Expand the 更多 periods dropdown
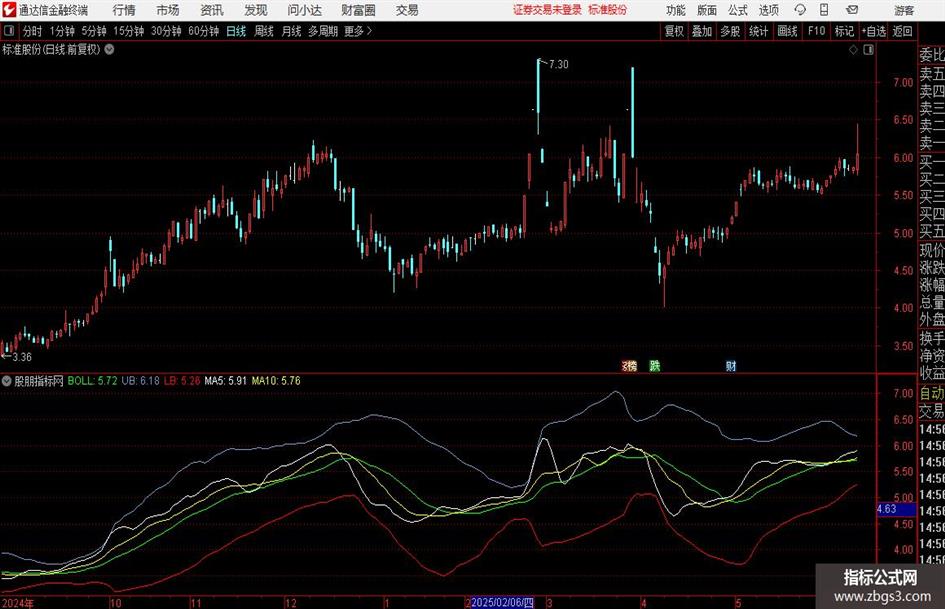The image size is (945, 609). pos(358,31)
